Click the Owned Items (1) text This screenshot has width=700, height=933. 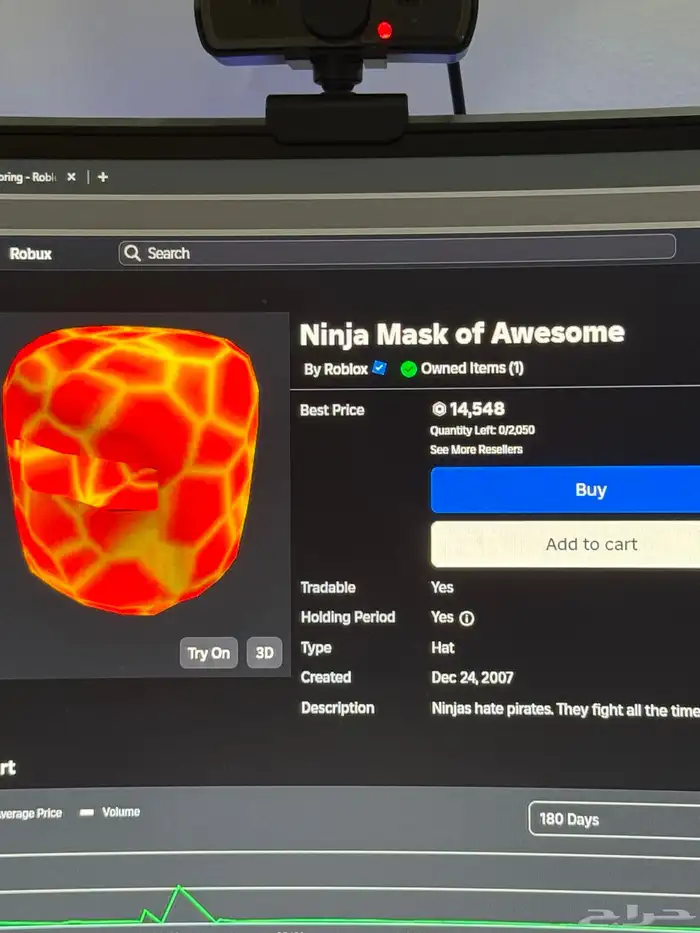coord(472,368)
